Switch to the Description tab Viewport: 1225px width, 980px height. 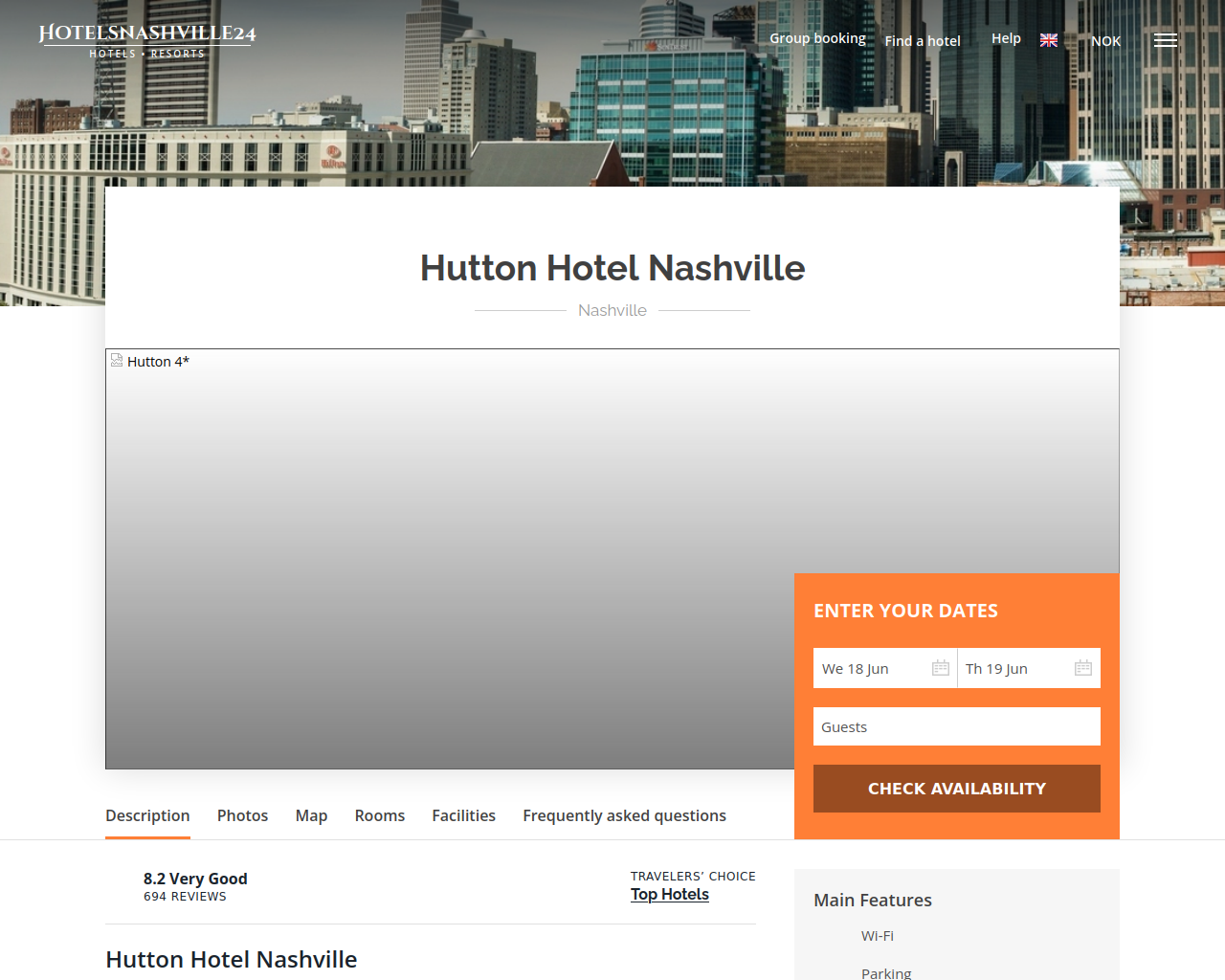tap(147, 815)
